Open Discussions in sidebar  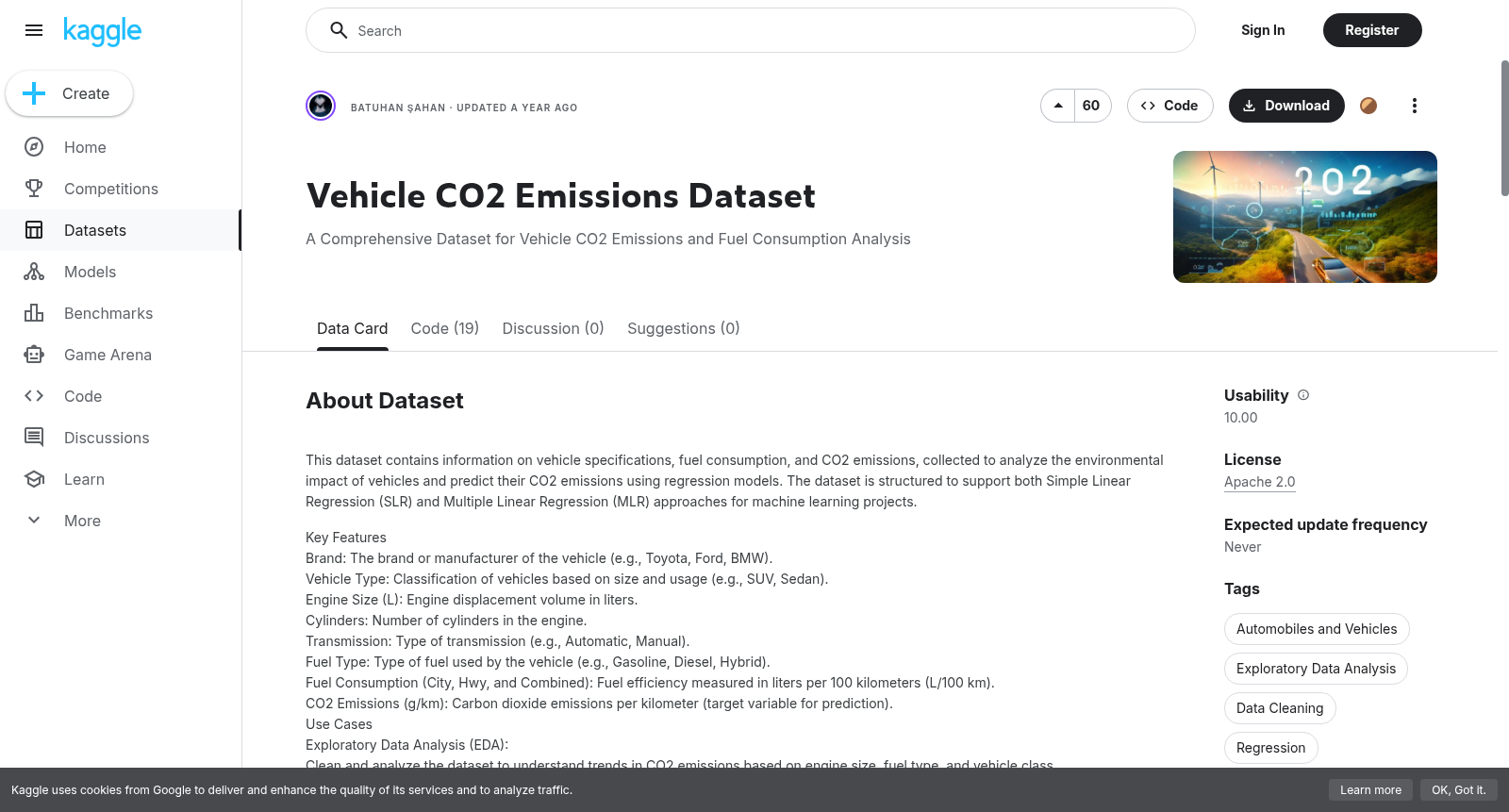click(107, 438)
